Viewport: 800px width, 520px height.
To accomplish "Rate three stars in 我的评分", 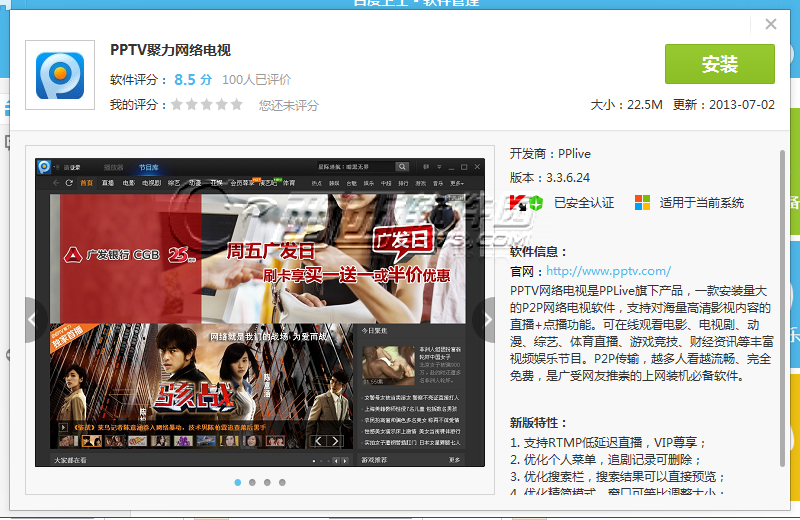I will coord(207,105).
